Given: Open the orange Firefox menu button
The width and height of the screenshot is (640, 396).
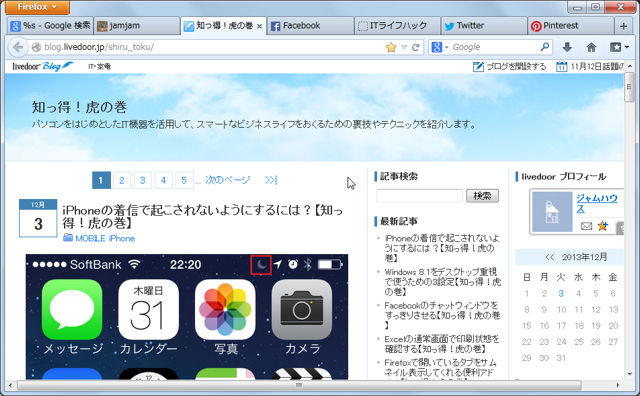Looking at the screenshot, I should pyautogui.click(x=37, y=7).
